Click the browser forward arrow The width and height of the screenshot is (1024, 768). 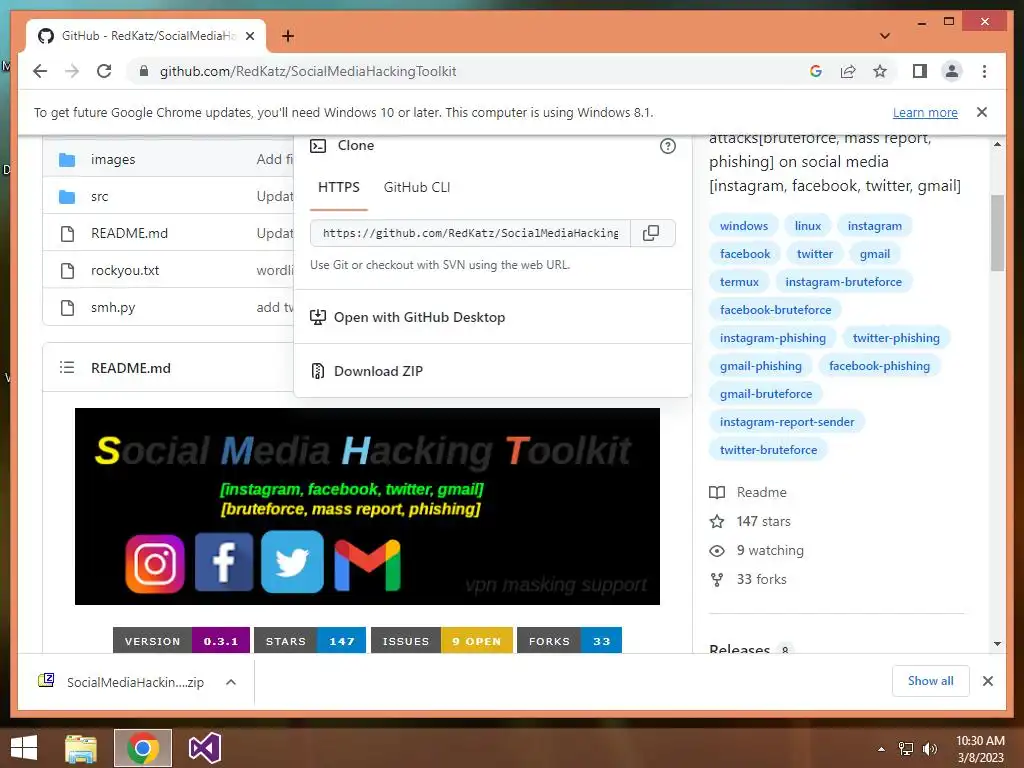point(72,71)
